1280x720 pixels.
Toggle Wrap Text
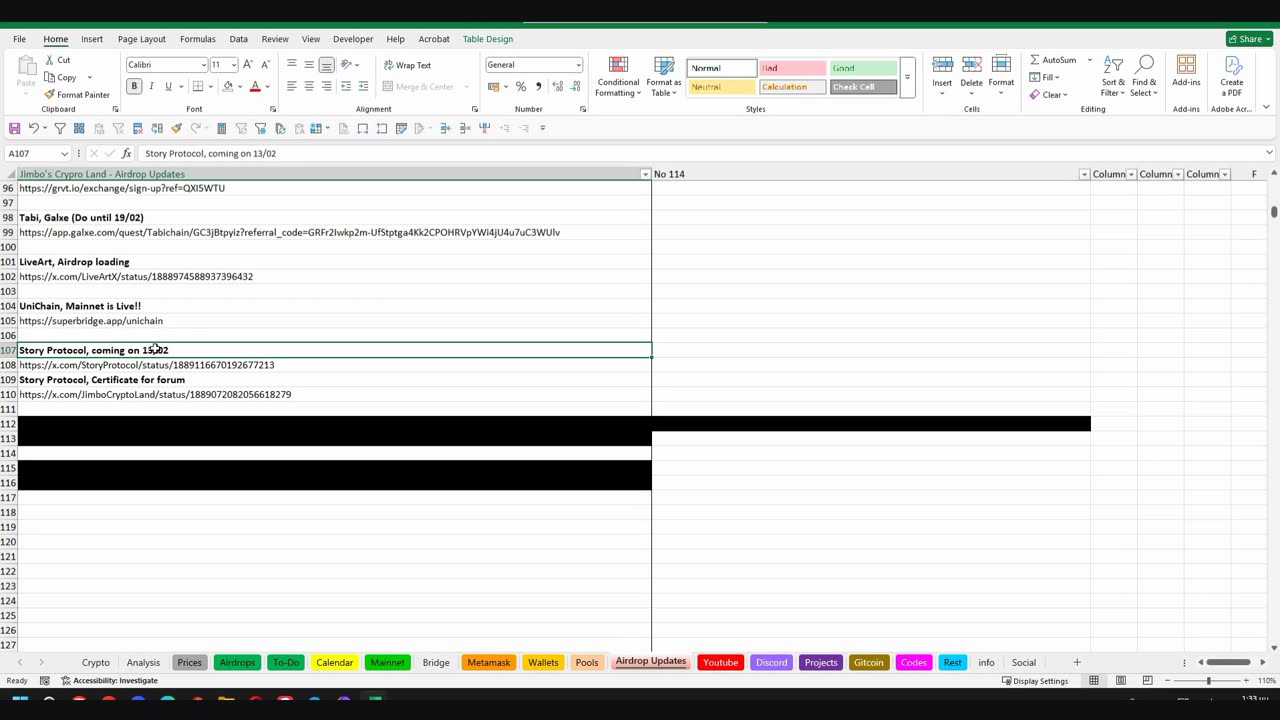point(407,65)
